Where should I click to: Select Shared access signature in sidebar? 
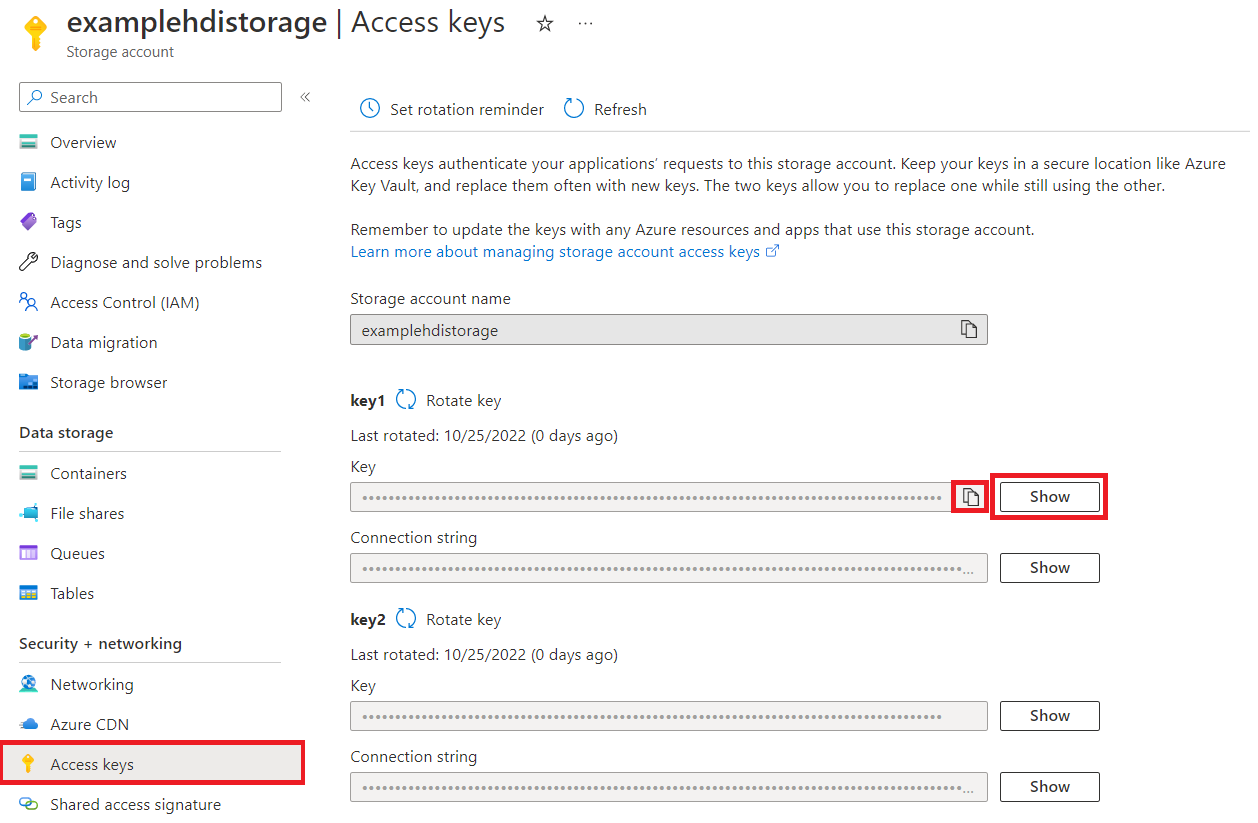(x=135, y=805)
